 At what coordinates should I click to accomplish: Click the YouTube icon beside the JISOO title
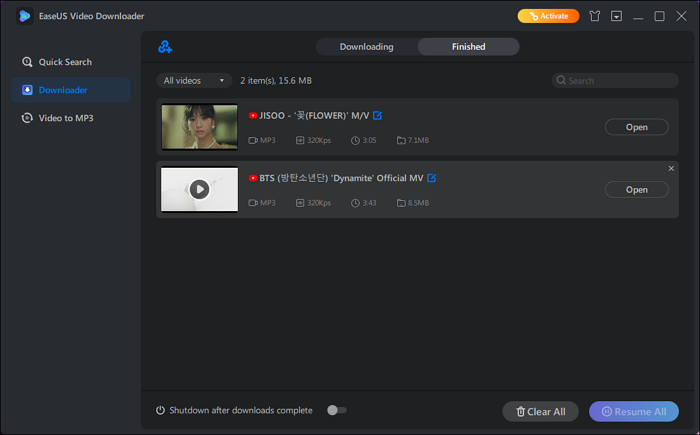pos(253,116)
